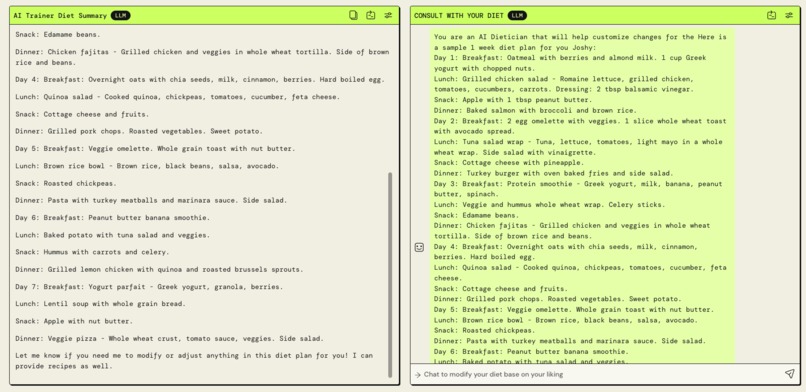Click the 'Day 4: Breakfast: Overnight oats' line in summary panel
806x392 pixels.
[x=200, y=80]
